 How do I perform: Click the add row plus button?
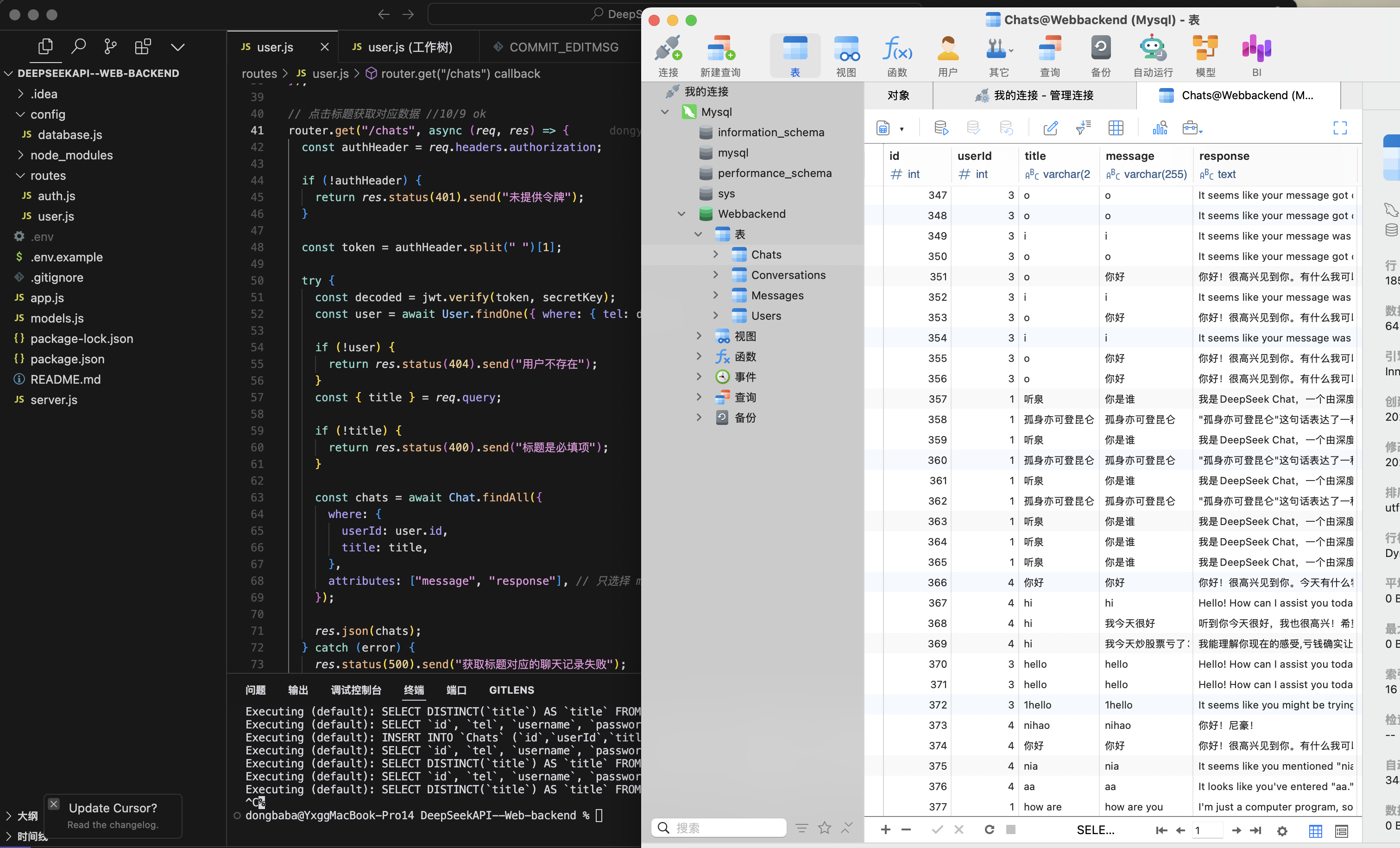click(x=885, y=829)
